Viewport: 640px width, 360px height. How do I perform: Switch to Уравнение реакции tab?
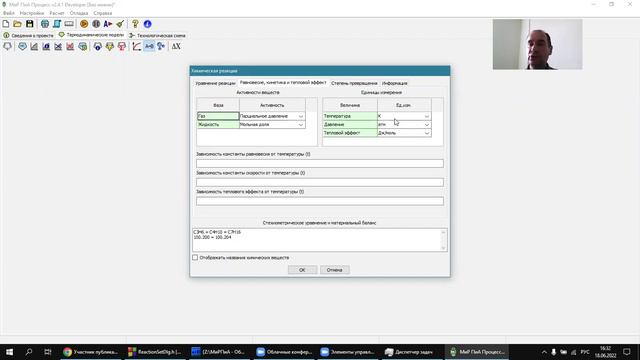click(215, 83)
